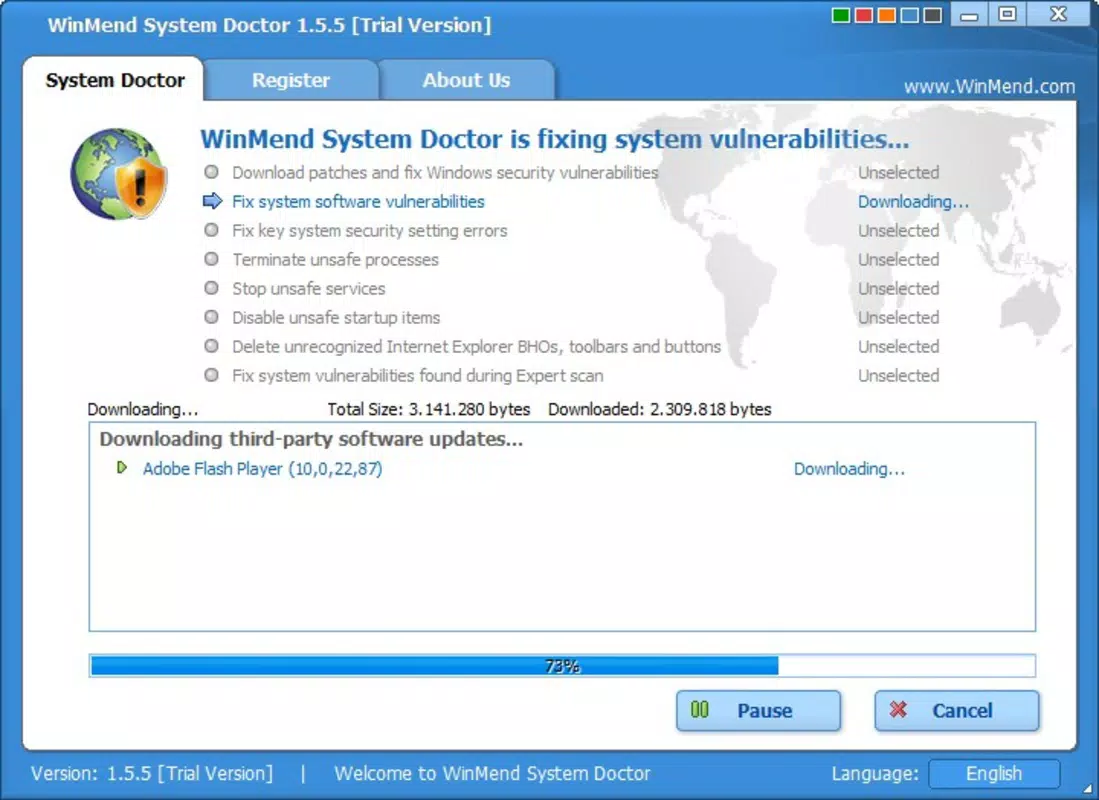This screenshot has height=800, width=1099.
Task: Click the 73% download progress bar
Action: (x=562, y=665)
